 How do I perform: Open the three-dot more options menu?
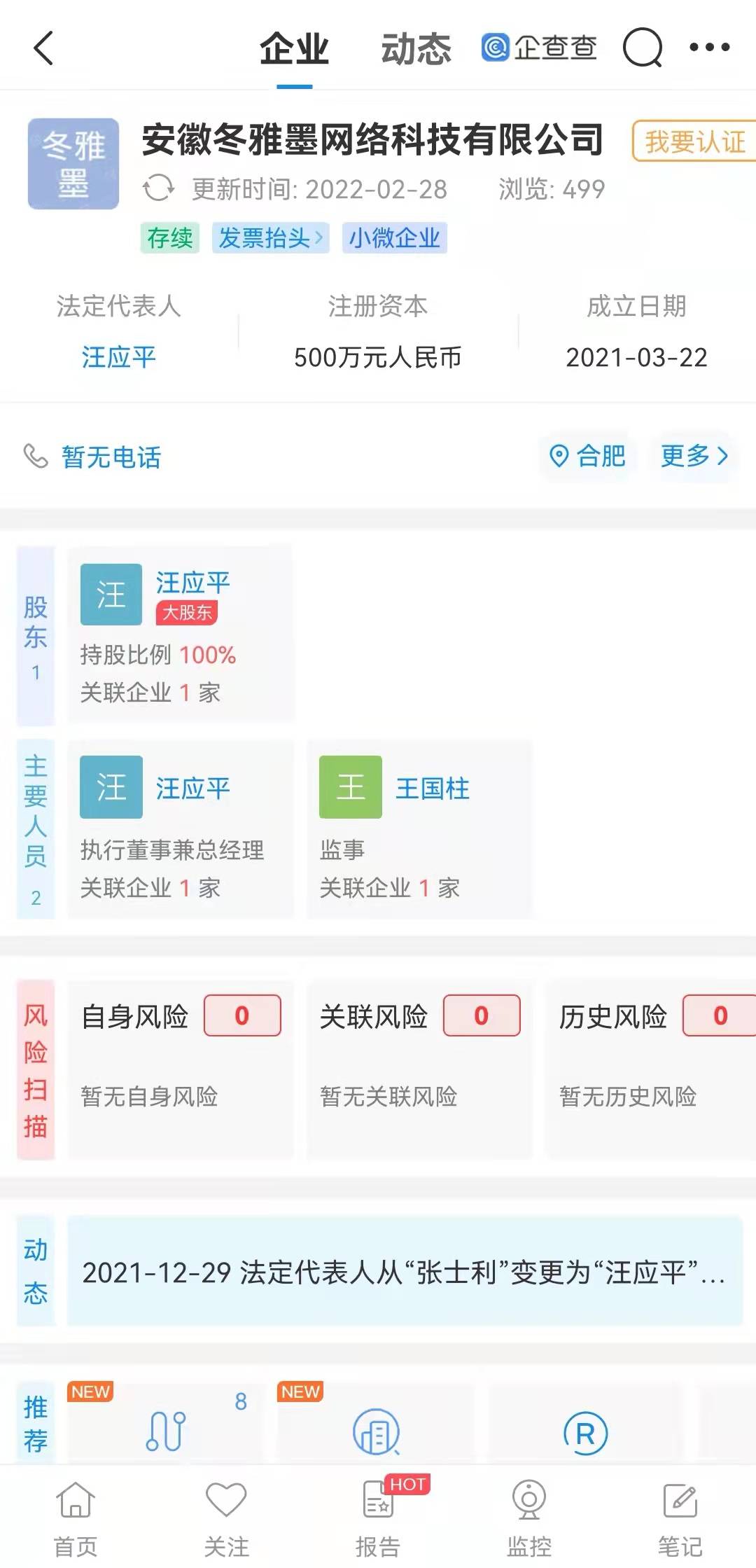coord(709,48)
